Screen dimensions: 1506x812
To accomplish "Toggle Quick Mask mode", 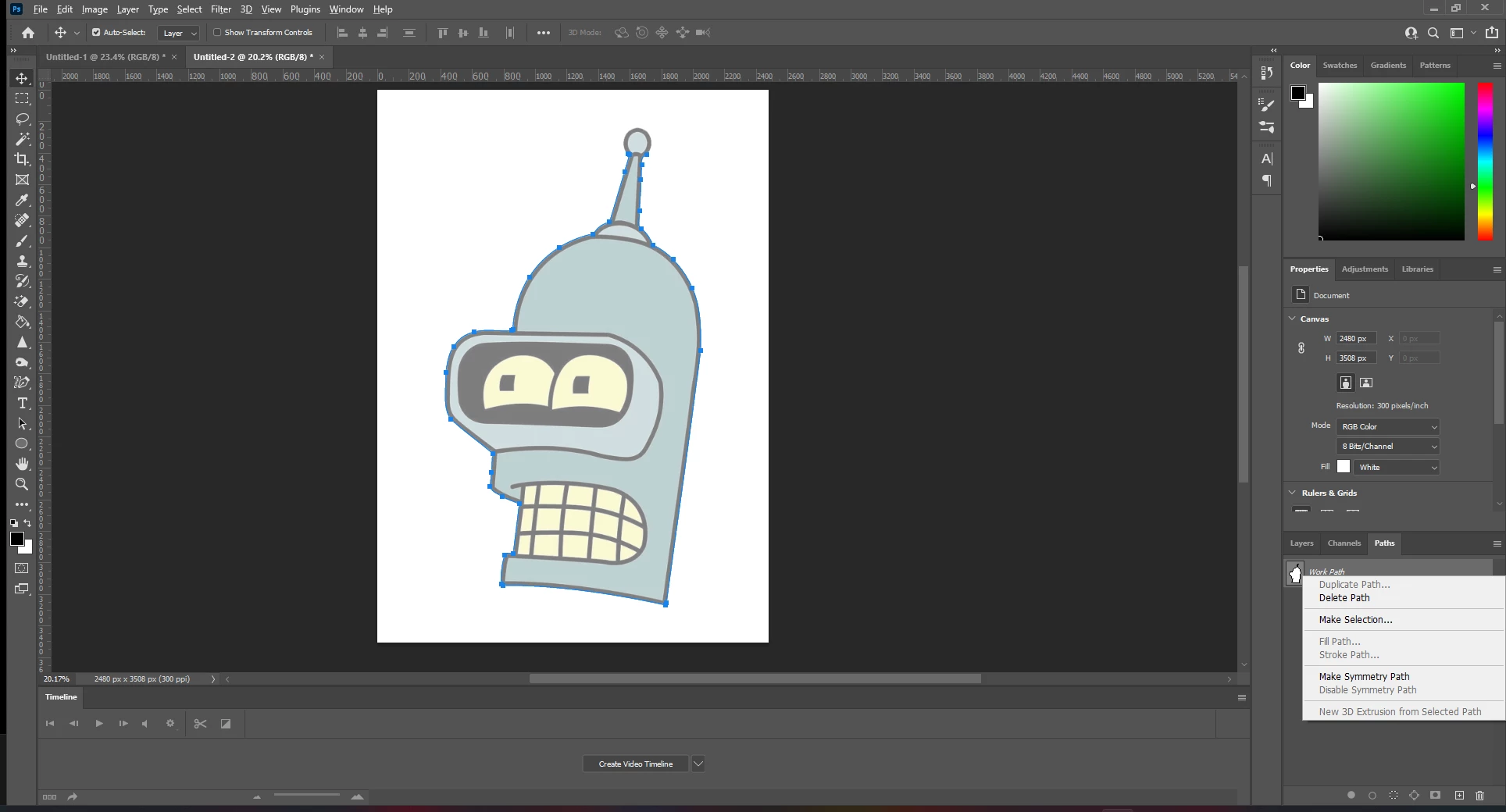I will click(22, 568).
